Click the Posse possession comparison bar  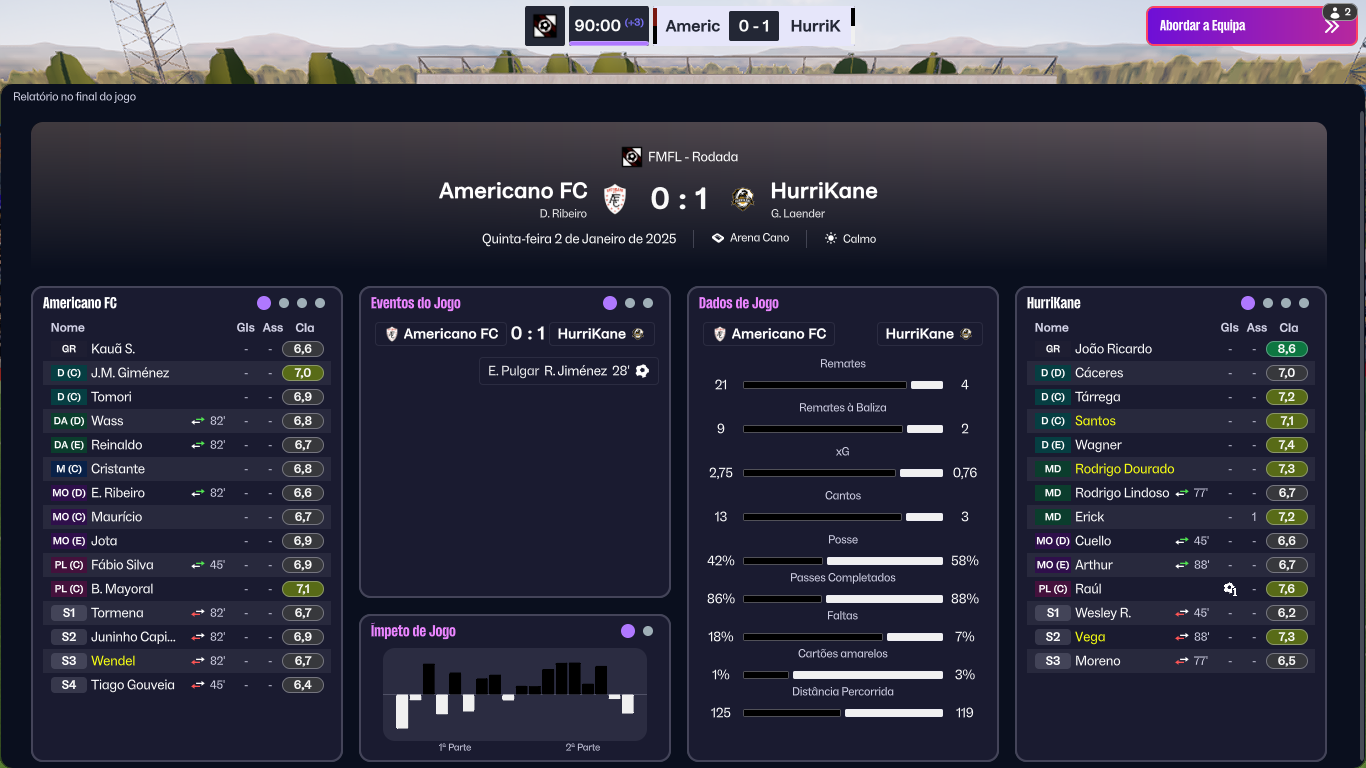pos(843,561)
